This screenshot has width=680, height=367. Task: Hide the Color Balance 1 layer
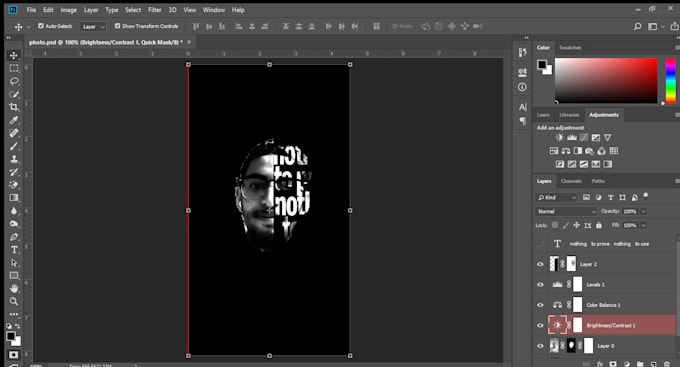pos(540,305)
